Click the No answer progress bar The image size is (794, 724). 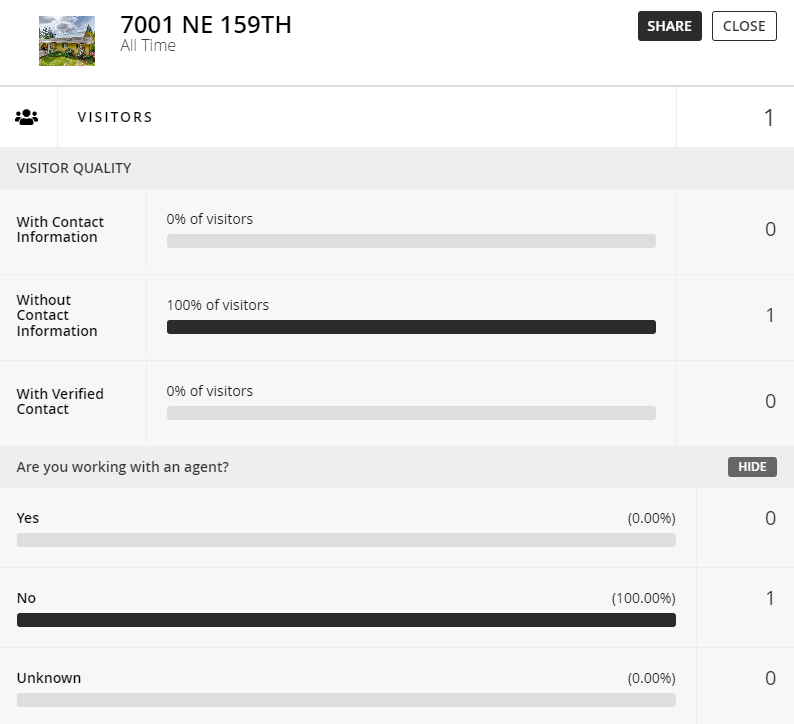(x=346, y=620)
